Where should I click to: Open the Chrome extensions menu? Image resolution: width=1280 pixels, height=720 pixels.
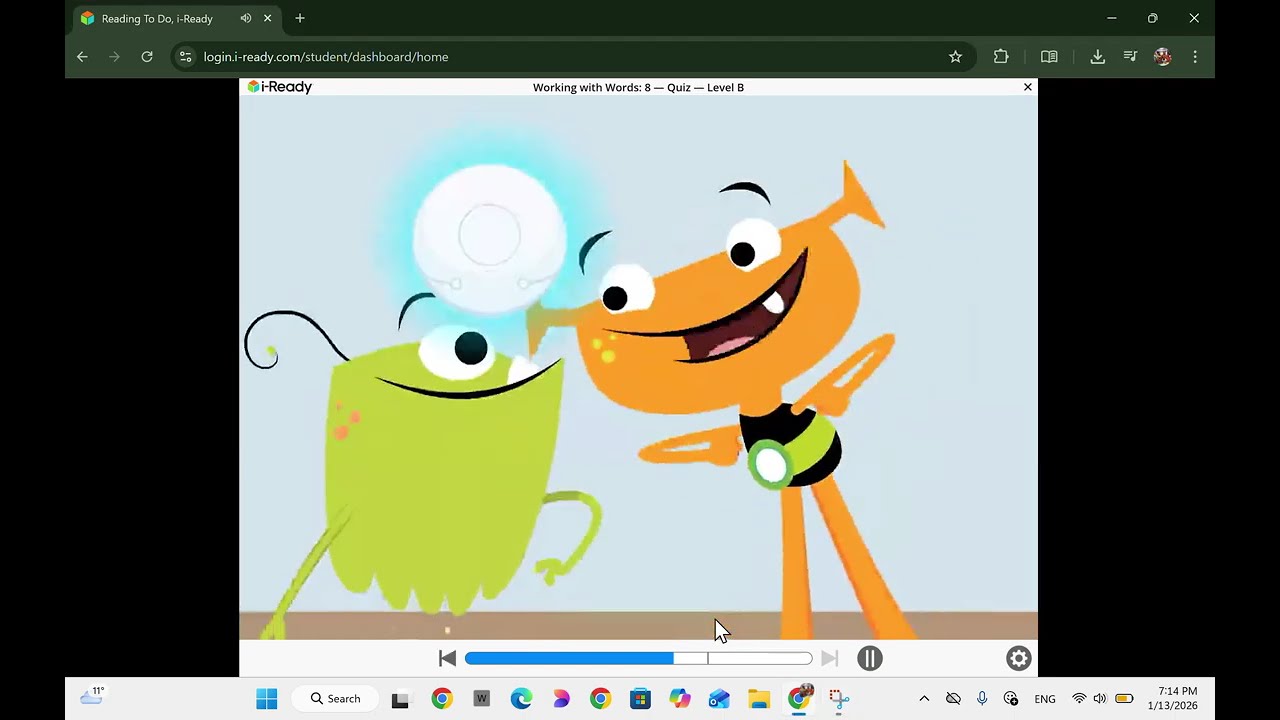tap(1001, 57)
